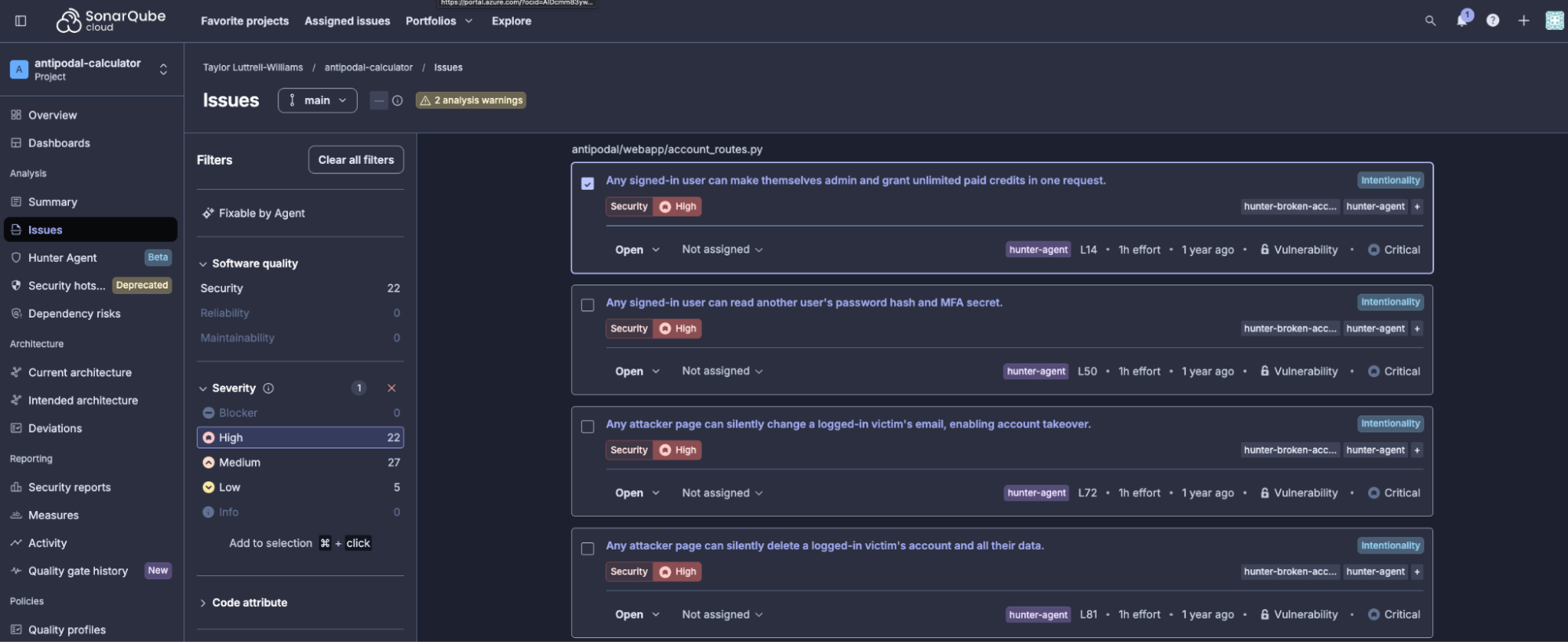Open the main branch dropdown
Screen dimensions: 1568x642
[x=318, y=100]
